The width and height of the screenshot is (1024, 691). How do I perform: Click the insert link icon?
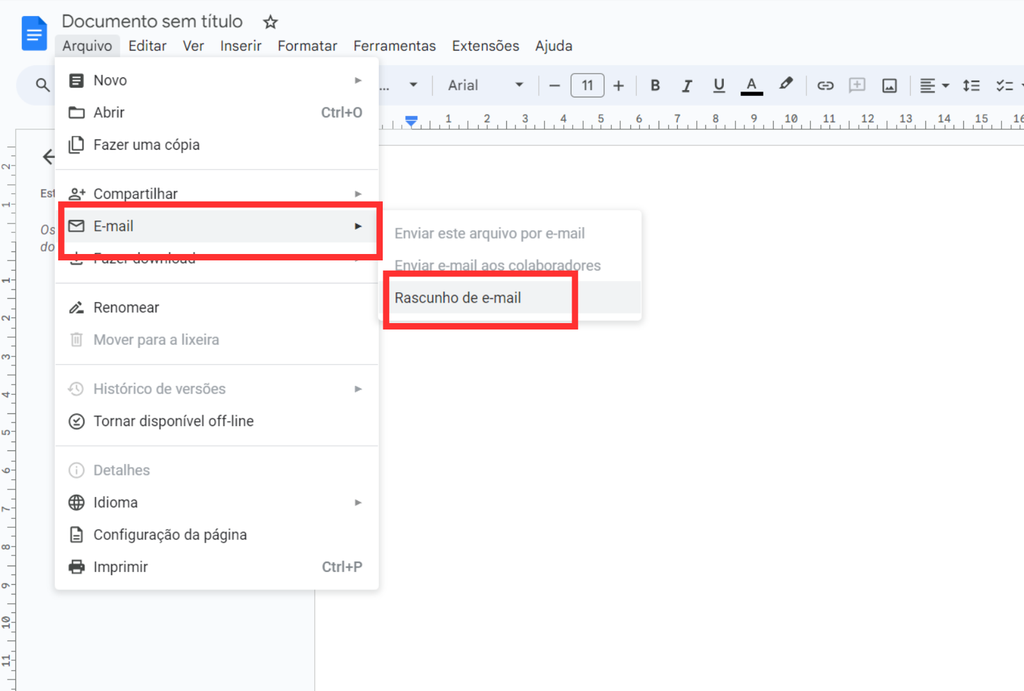tap(825, 86)
